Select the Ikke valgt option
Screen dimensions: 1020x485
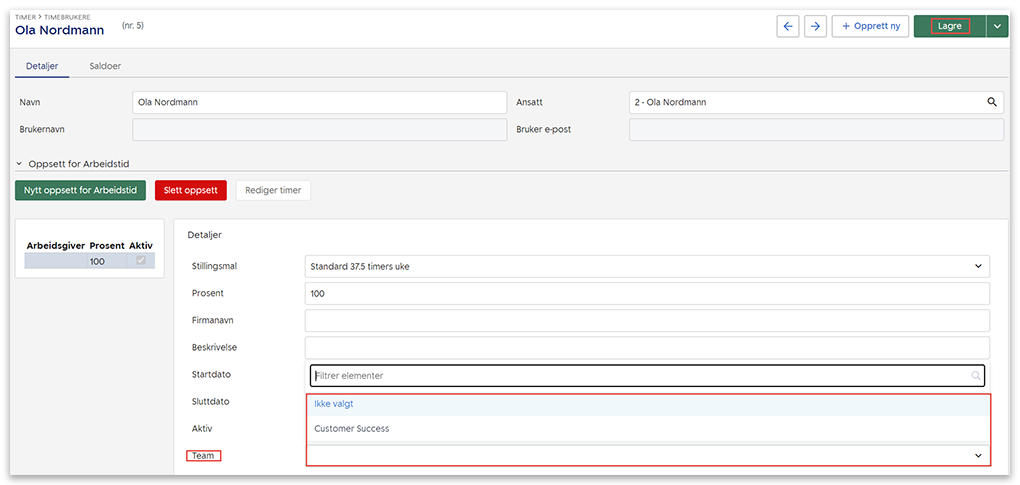(x=334, y=404)
